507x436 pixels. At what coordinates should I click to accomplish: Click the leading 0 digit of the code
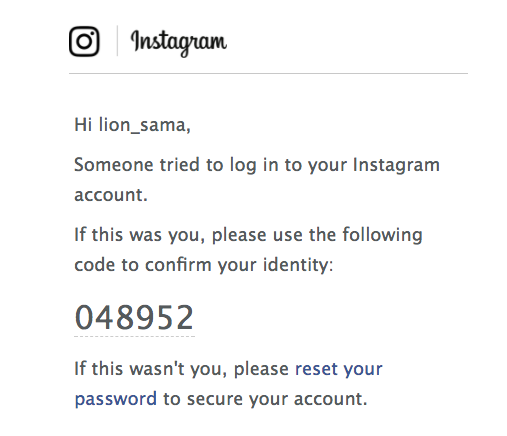pos(85,317)
